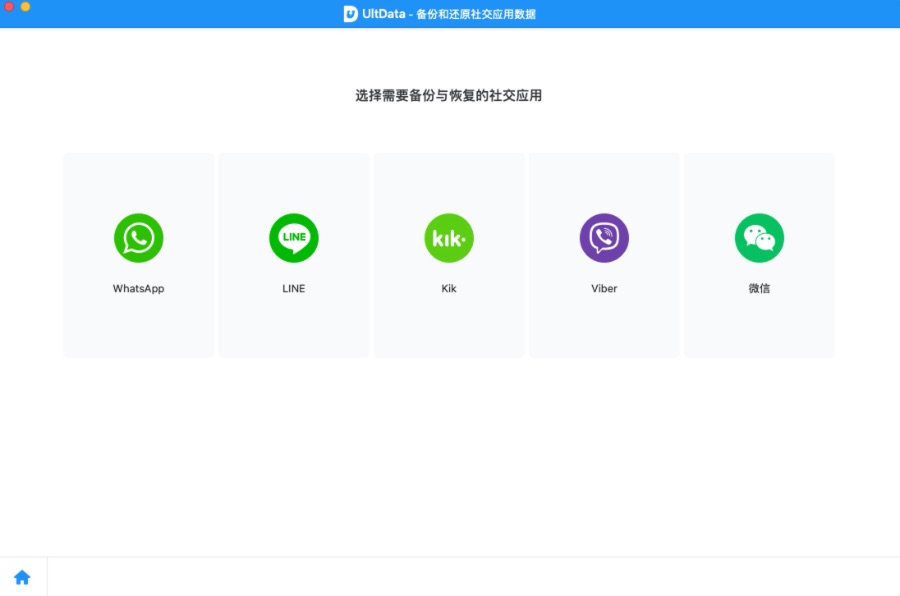Click the UltData logo in title bar
The height and width of the screenshot is (596, 900).
(350, 14)
